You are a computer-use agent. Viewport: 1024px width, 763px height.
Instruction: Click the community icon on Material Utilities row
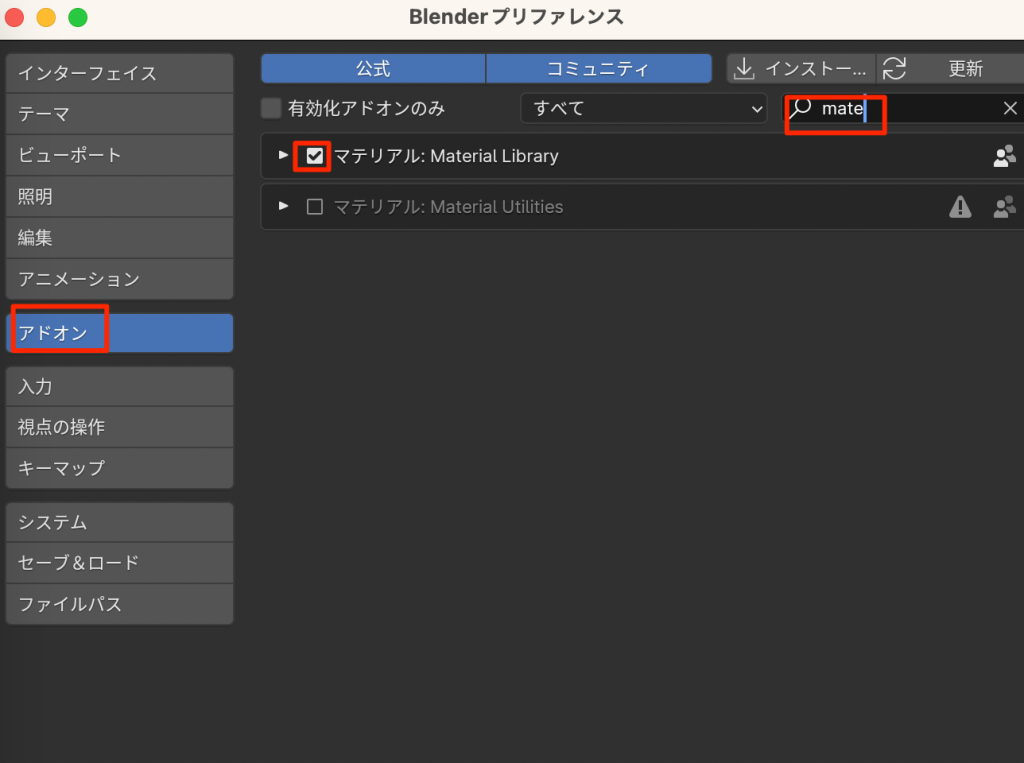tap(1004, 207)
